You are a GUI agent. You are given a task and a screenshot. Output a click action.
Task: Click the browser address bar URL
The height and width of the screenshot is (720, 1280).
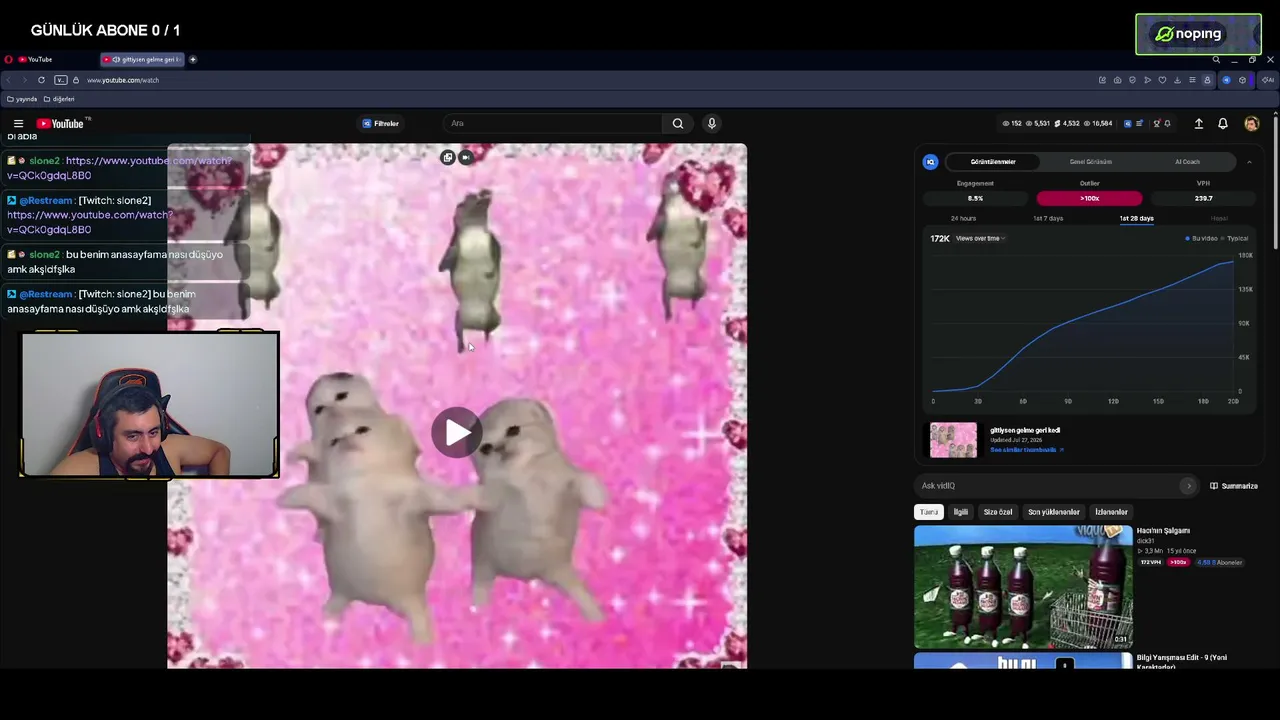point(123,80)
